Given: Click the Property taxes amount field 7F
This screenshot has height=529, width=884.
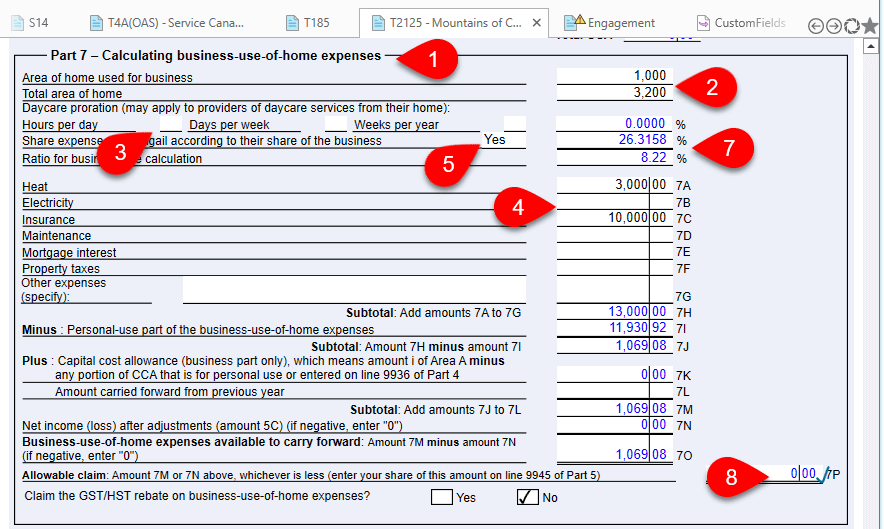Looking at the screenshot, I should (x=615, y=268).
